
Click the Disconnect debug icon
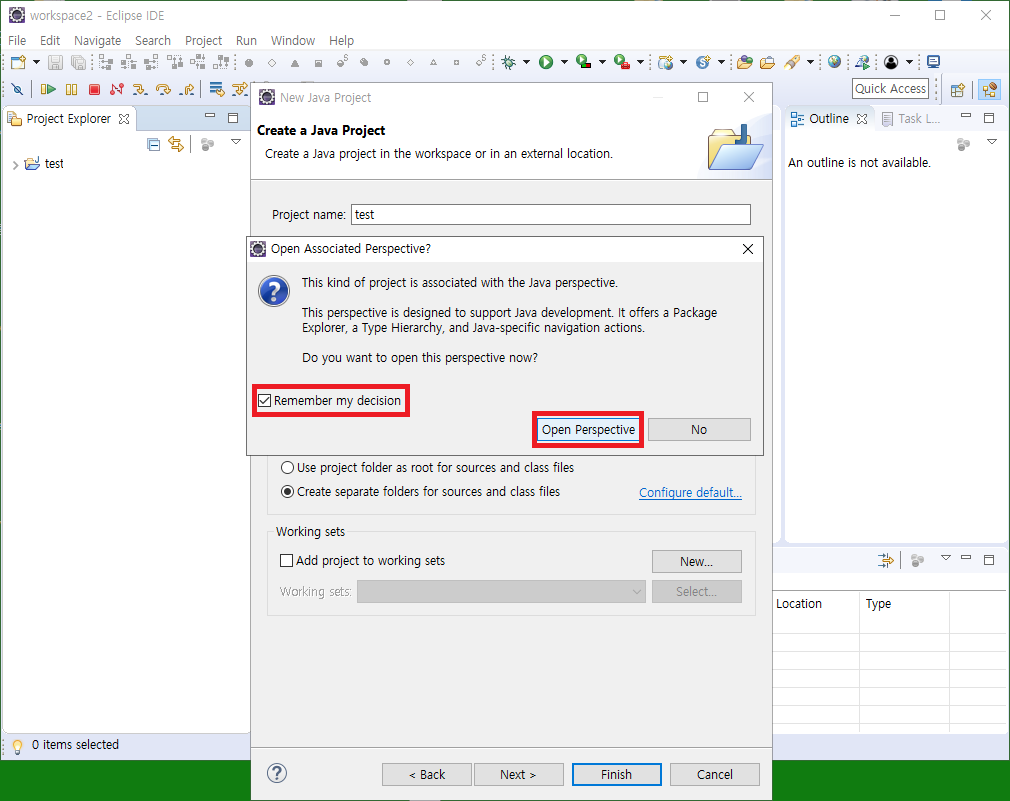117,89
